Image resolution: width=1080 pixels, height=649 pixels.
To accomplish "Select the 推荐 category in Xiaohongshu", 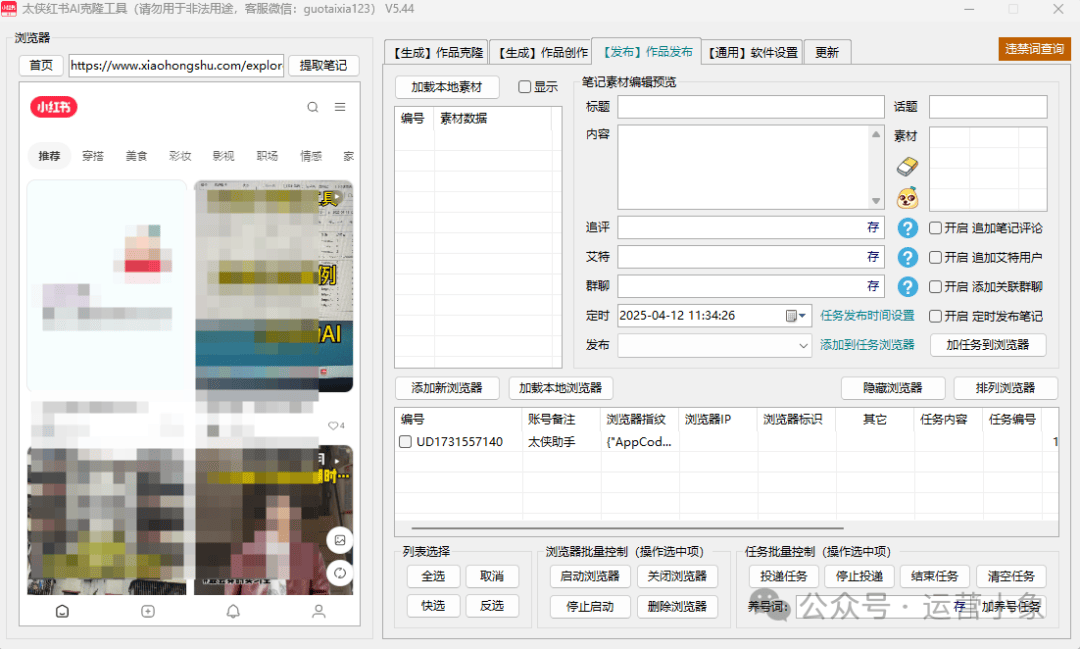I will pos(49,156).
